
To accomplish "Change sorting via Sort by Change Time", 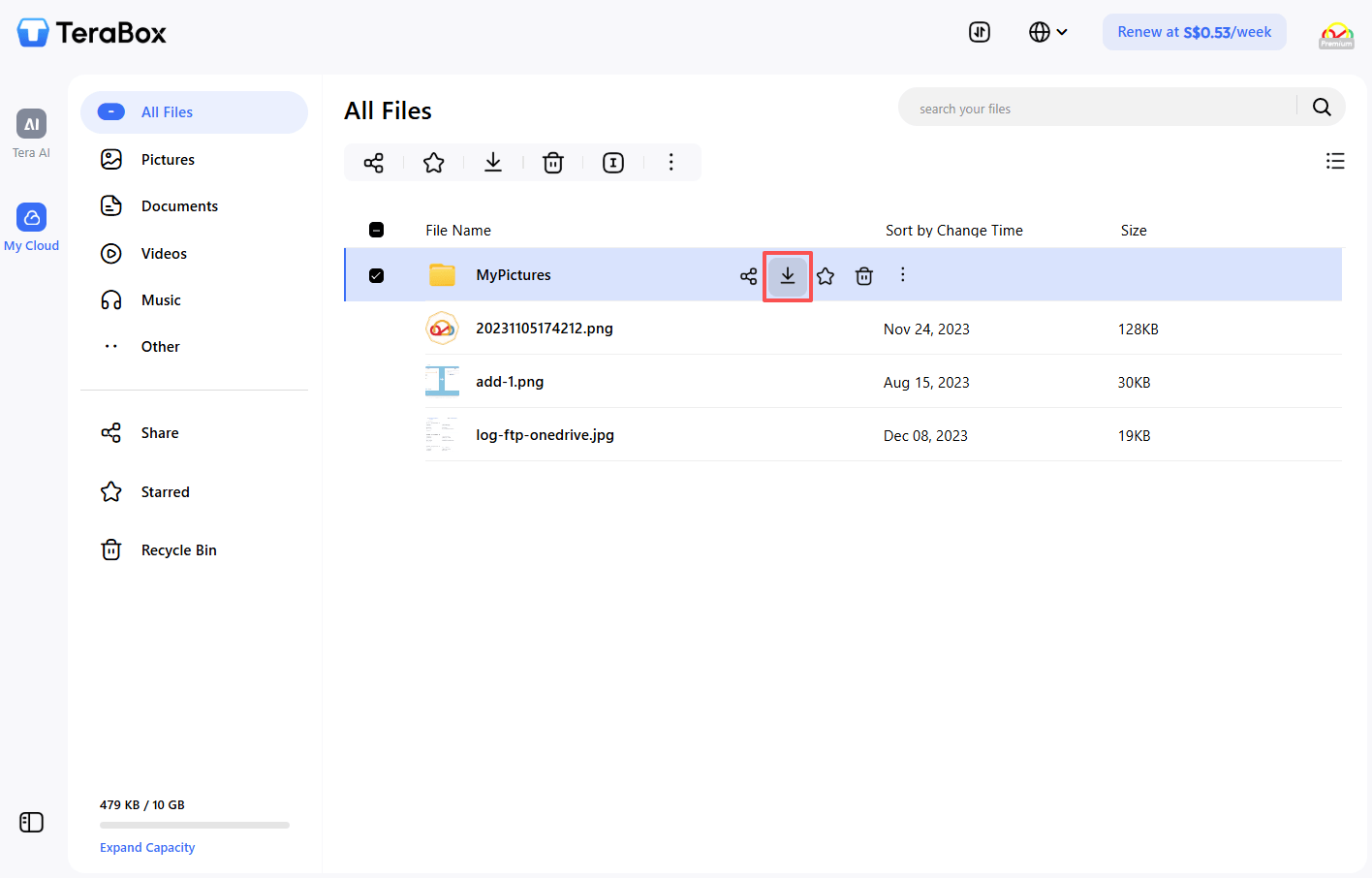I will 953,230.
